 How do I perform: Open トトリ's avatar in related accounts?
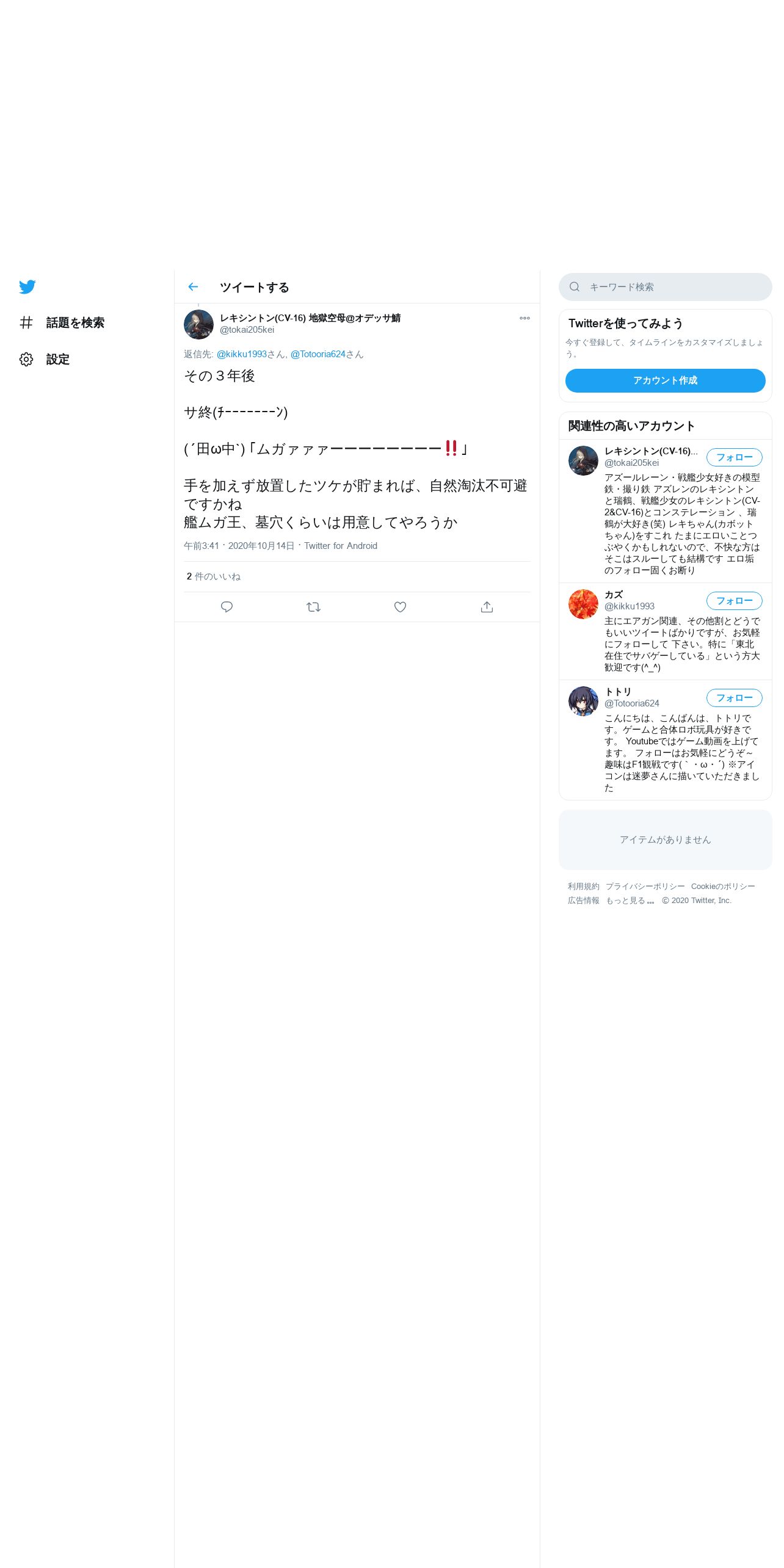pyautogui.click(x=583, y=701)
